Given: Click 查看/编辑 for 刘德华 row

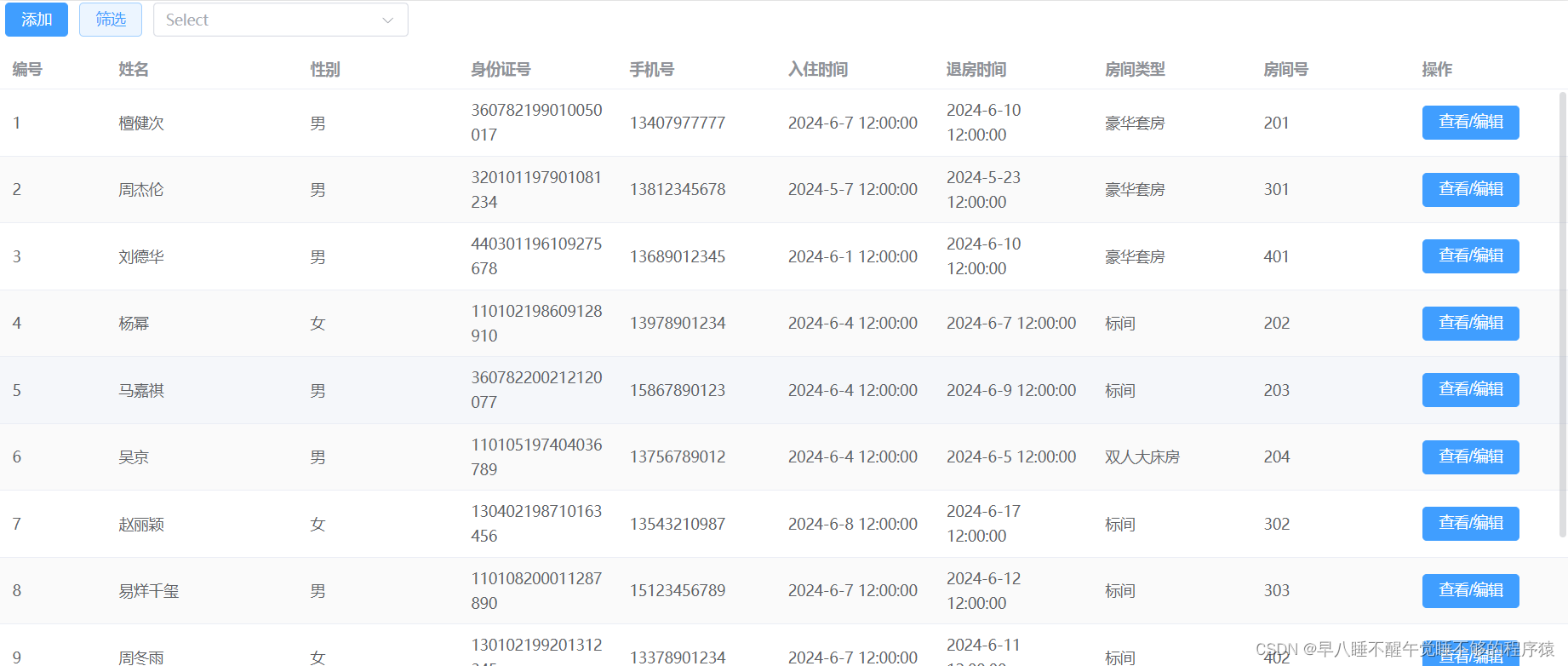Looking at the screenshot, I should [1470, 256].
